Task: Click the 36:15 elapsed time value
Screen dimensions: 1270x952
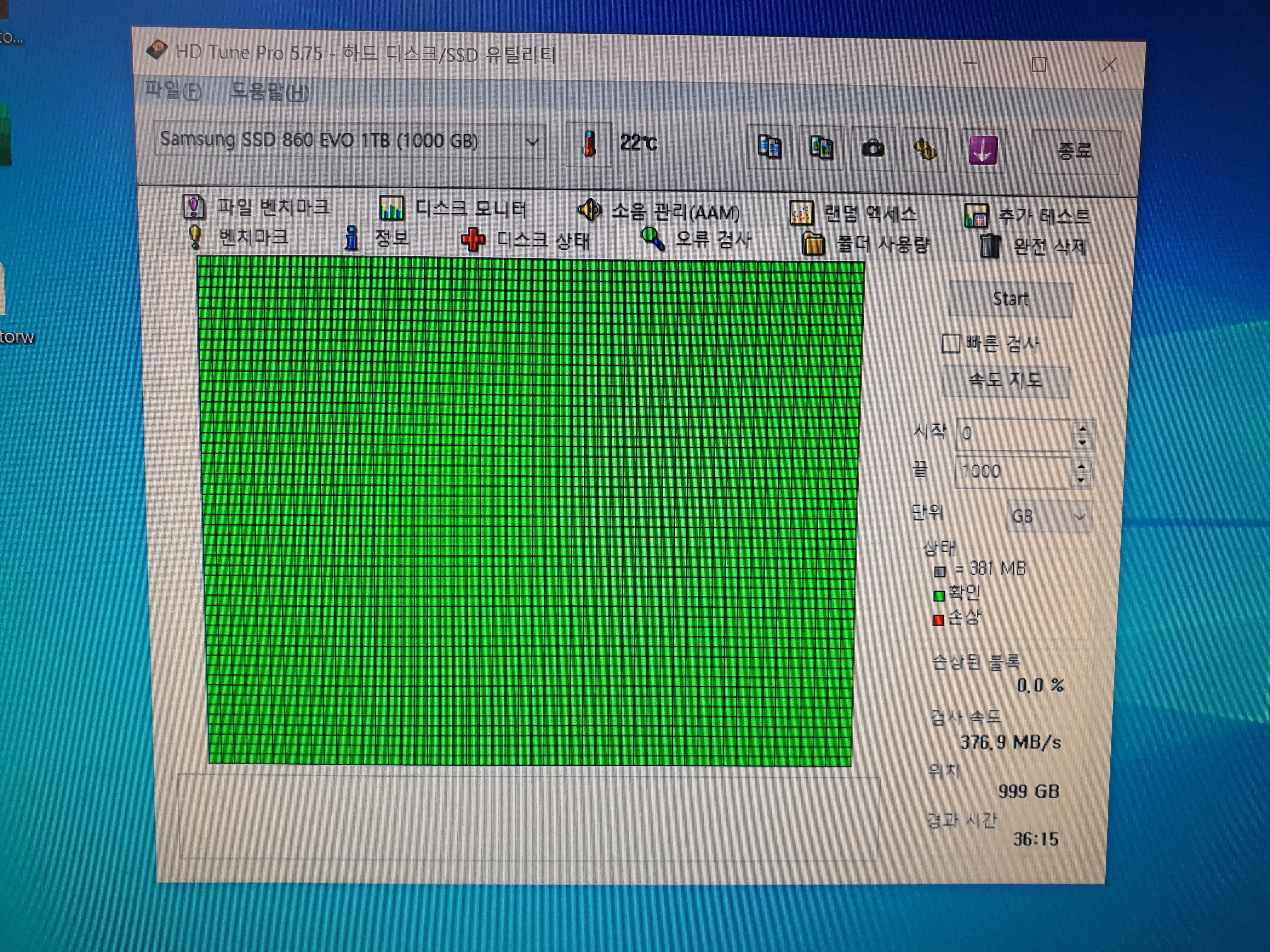Action: tap(1035, 840)
